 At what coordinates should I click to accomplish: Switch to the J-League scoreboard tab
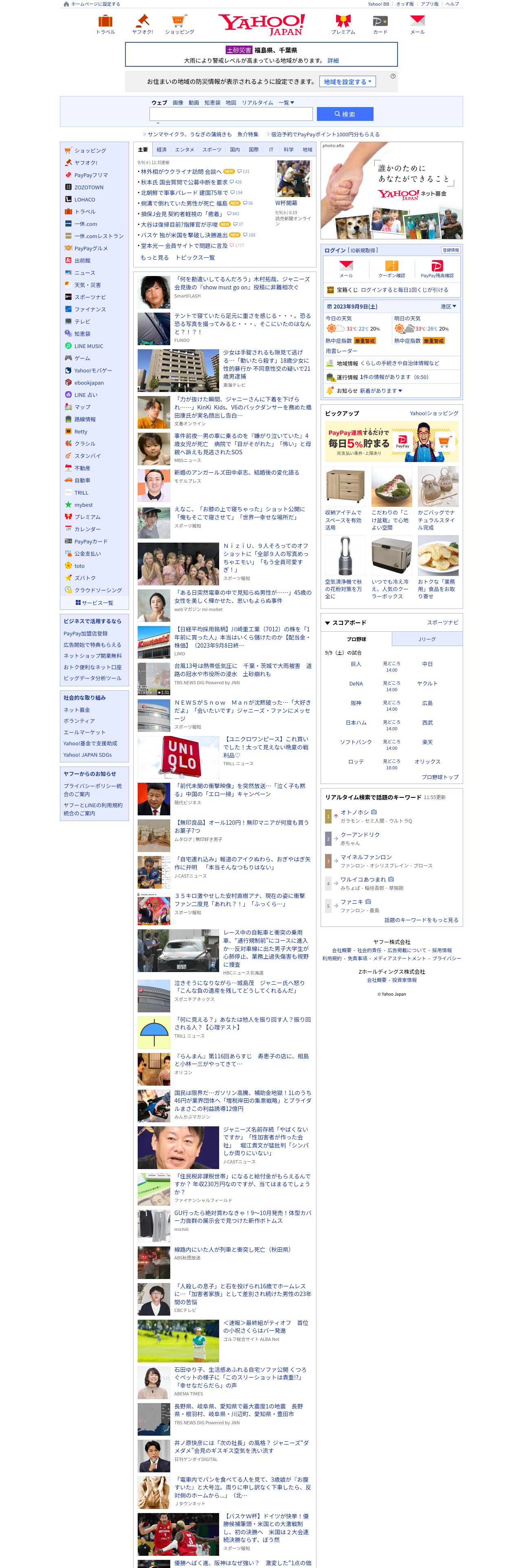[x=427, y=639]
